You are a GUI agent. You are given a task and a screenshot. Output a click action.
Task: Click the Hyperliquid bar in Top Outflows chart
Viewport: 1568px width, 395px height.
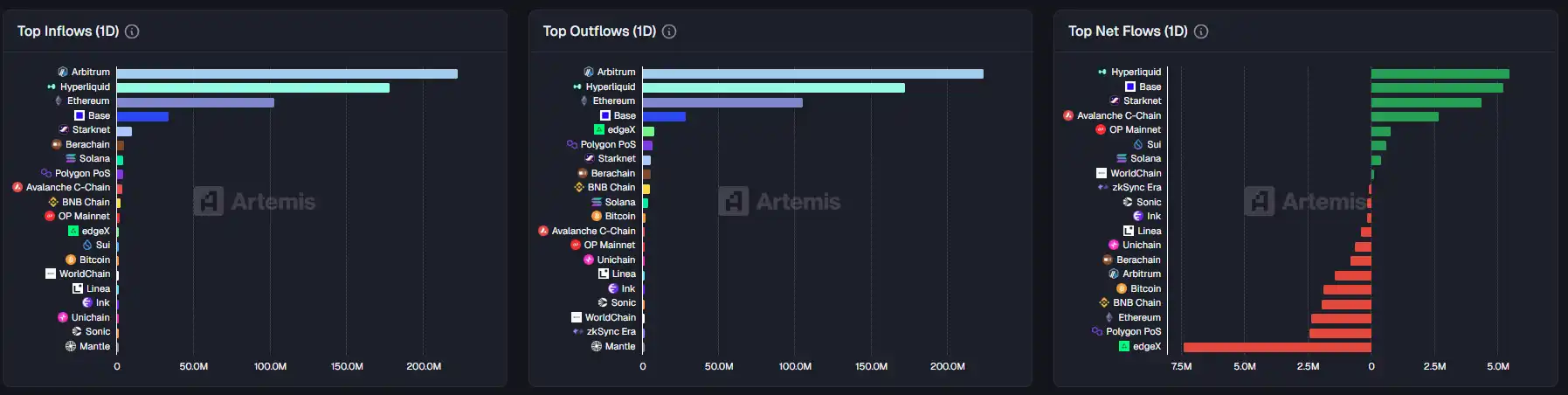[773, 88]
